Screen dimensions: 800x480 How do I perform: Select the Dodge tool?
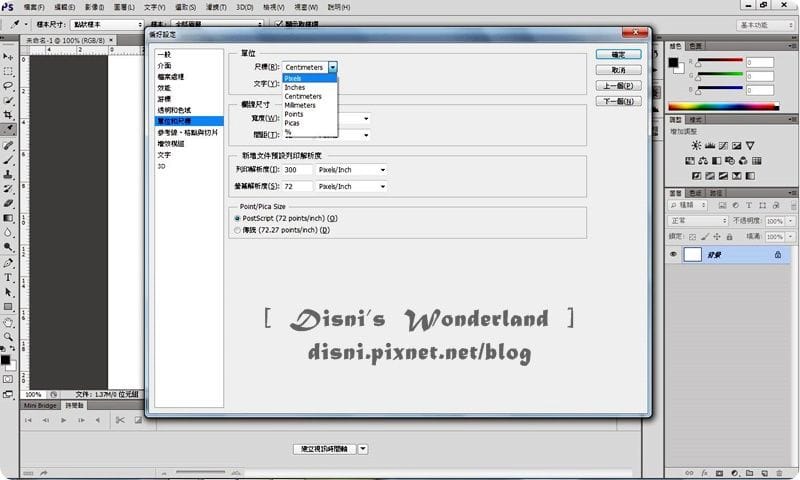(x=8, y=247)
